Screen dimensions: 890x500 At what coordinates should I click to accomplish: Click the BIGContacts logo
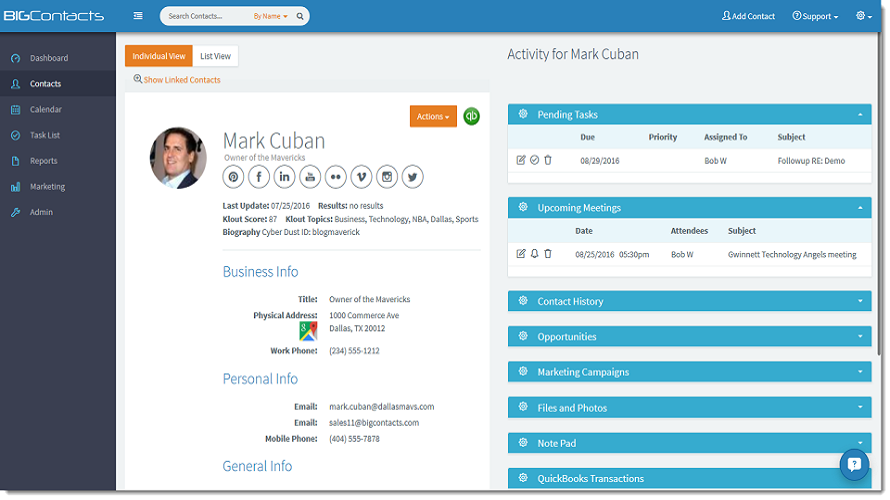54,16
